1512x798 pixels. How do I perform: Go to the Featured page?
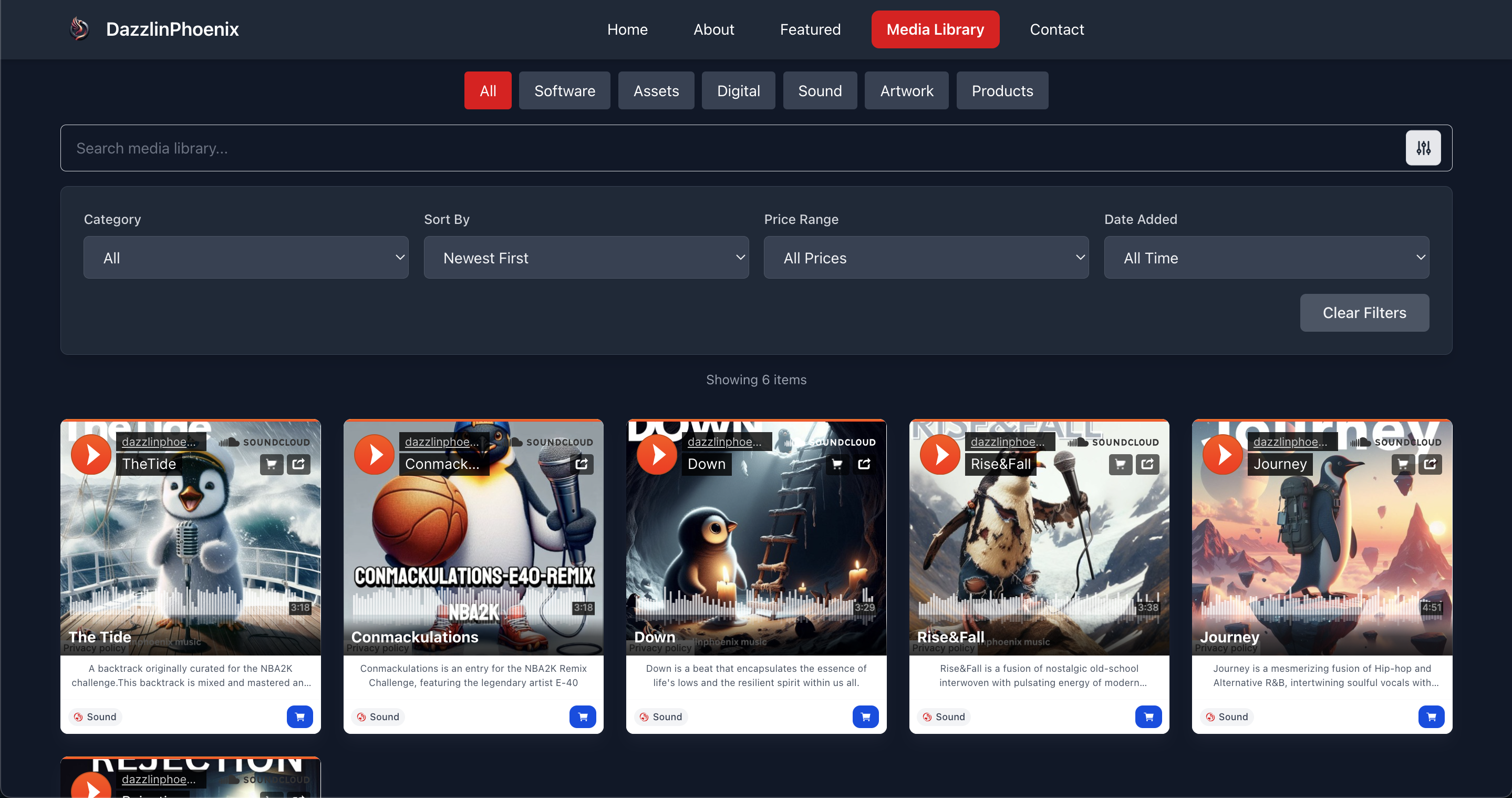point(810,29)
